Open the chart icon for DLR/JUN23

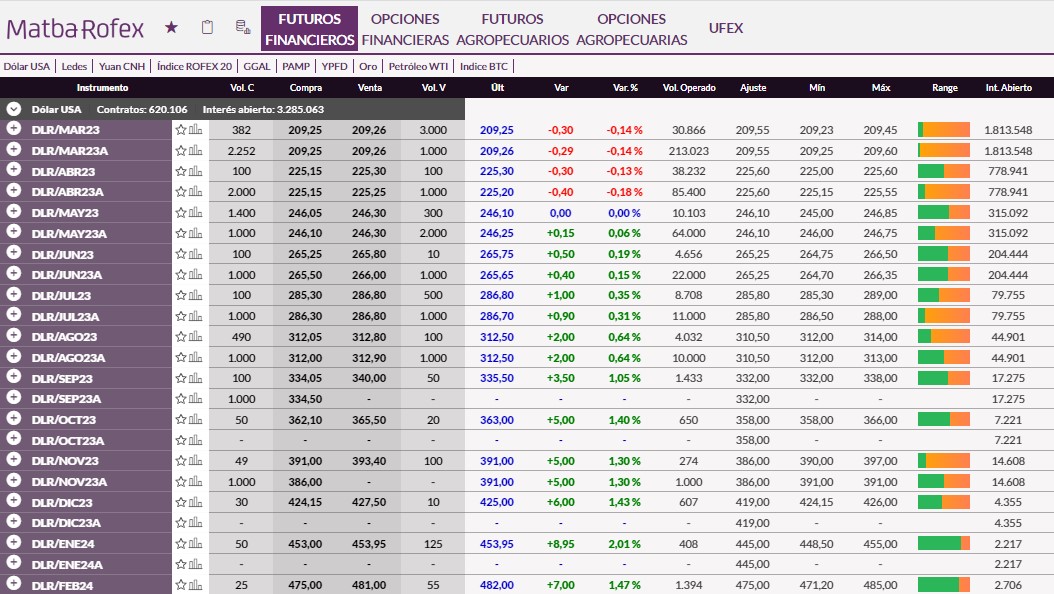(195, 254)
